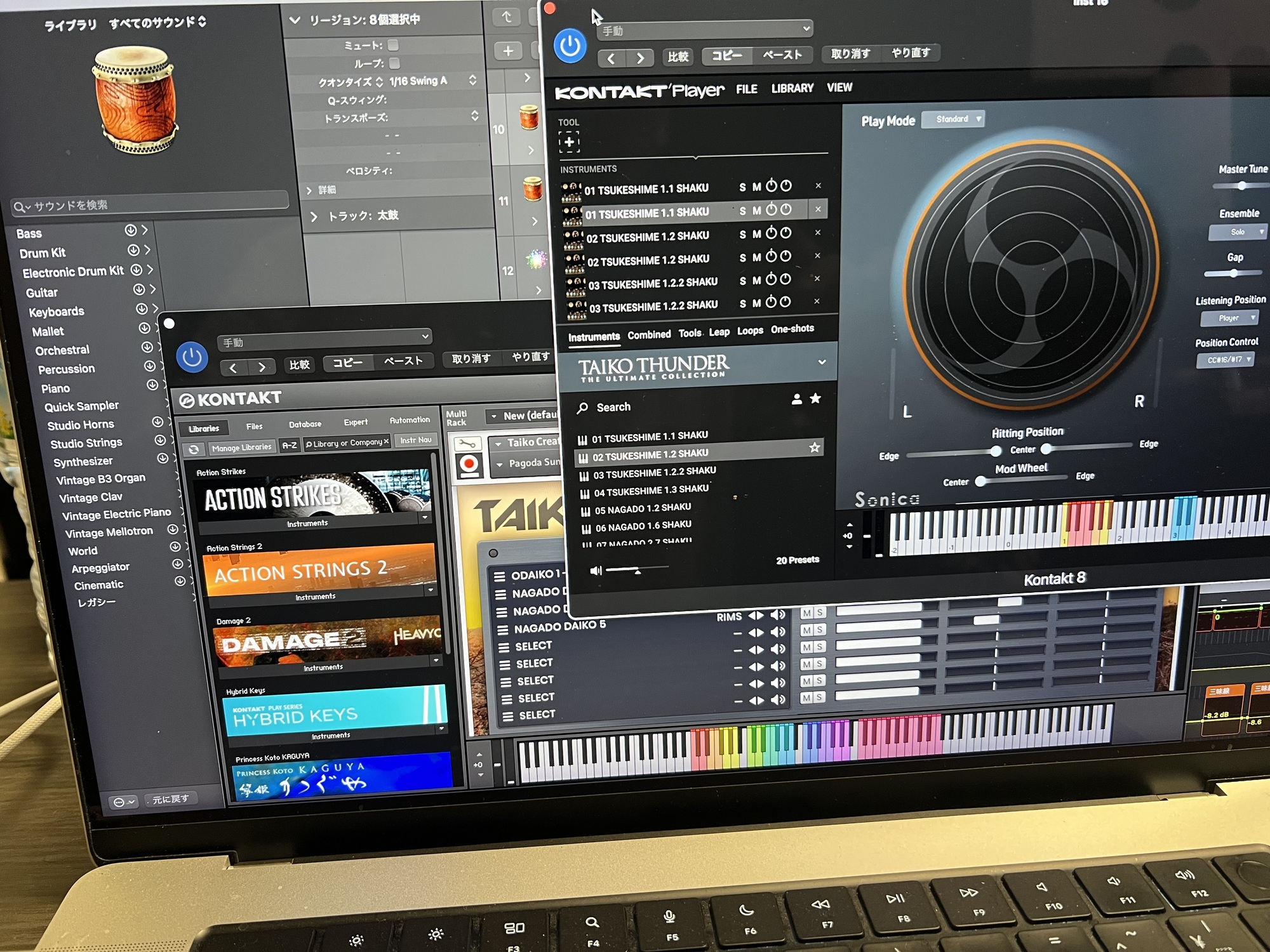Open the VIEW menu in Kontakt Player
This screenshot has width=1270, height=952.
[839, 88]
